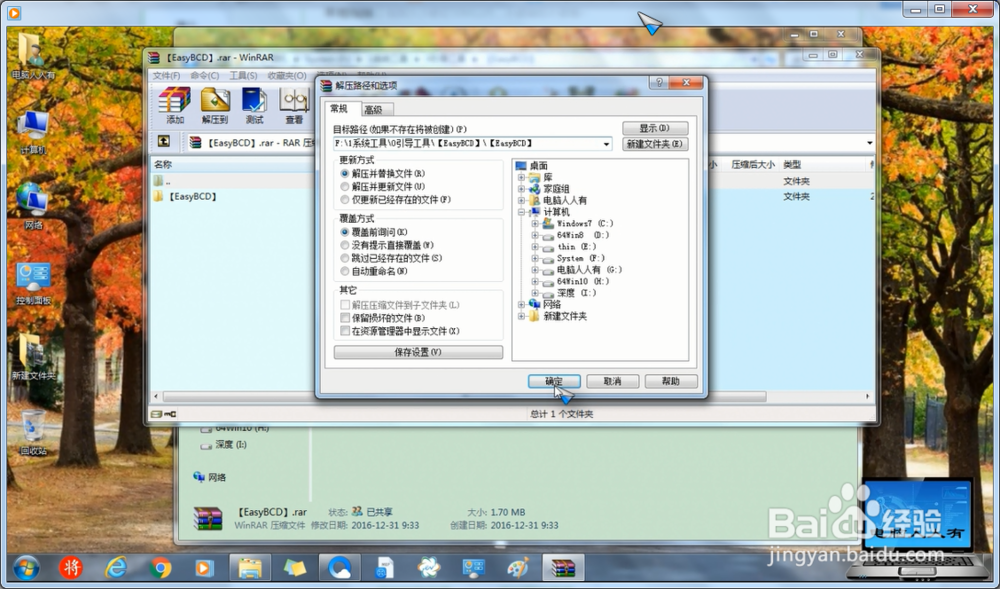Screen dimensions: 1000x589
Task: Open the Paint palette taskbar icon
Action: click(x=518, y=567)
